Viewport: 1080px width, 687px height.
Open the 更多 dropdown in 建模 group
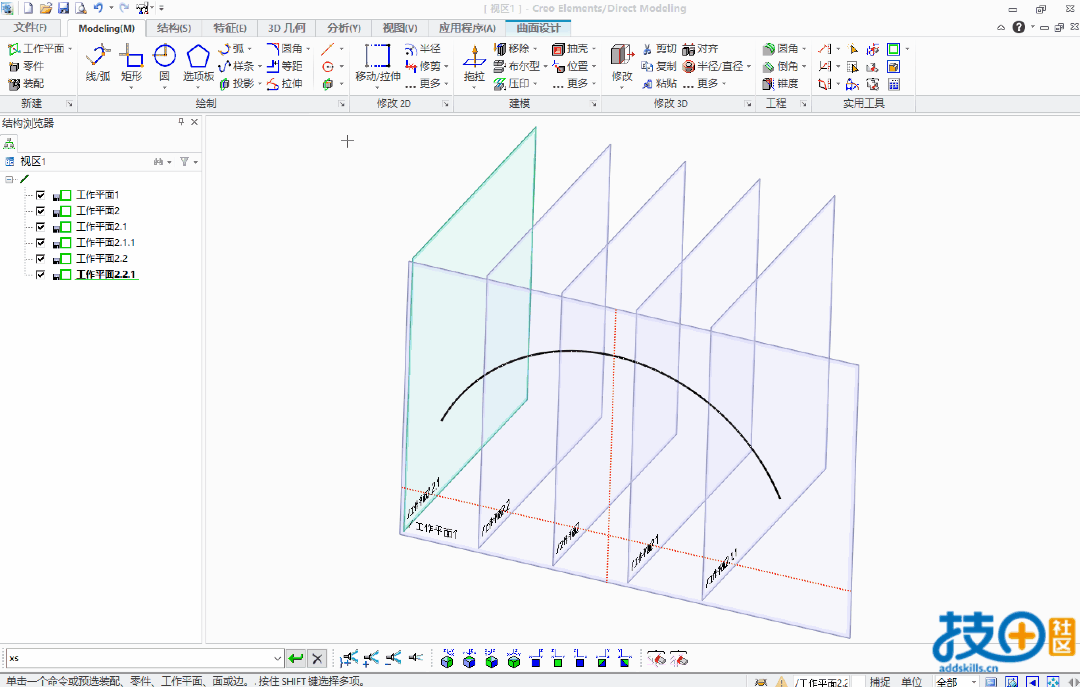(x=594, y=83)
